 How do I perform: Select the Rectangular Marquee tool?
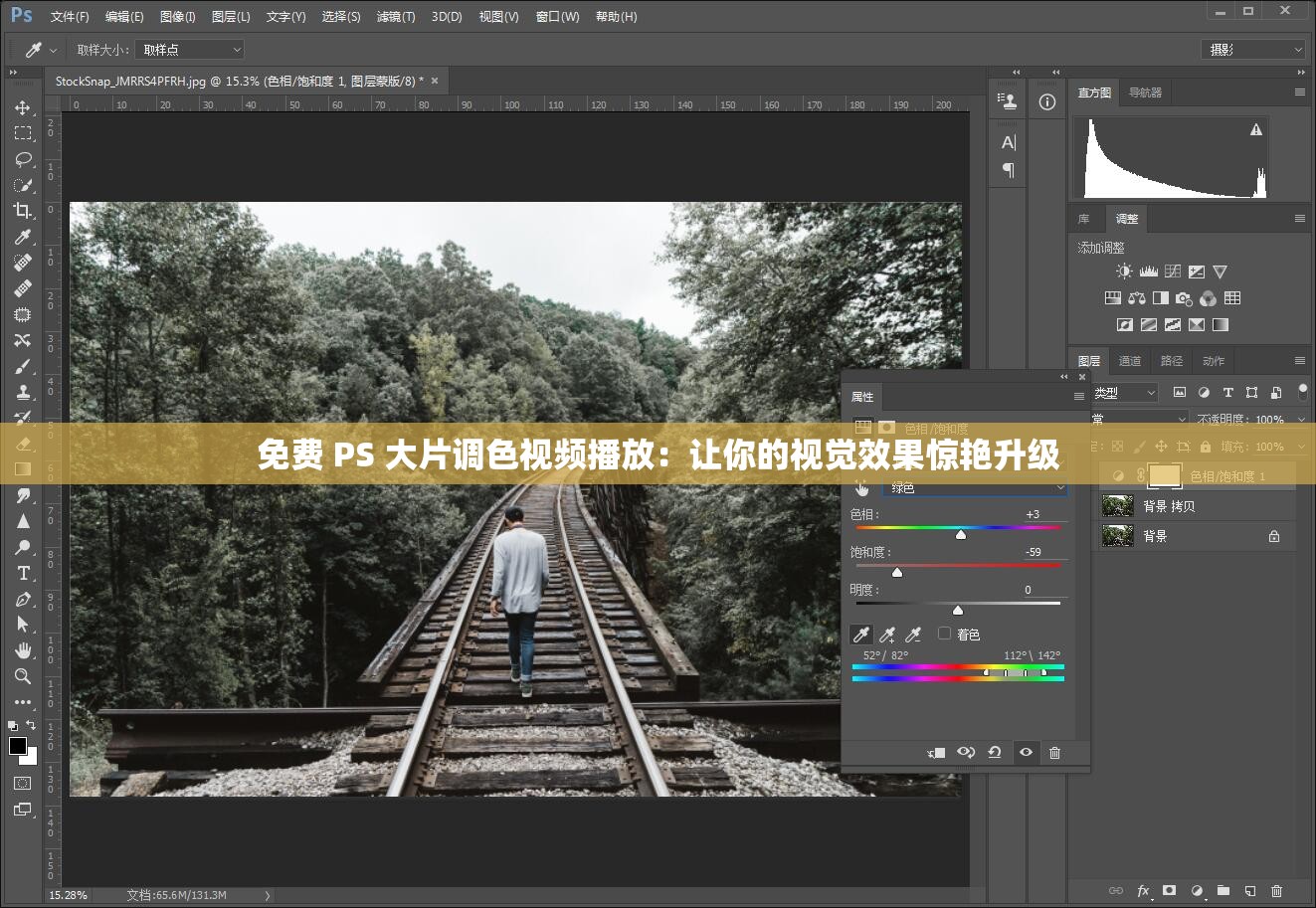pos(22,133)
